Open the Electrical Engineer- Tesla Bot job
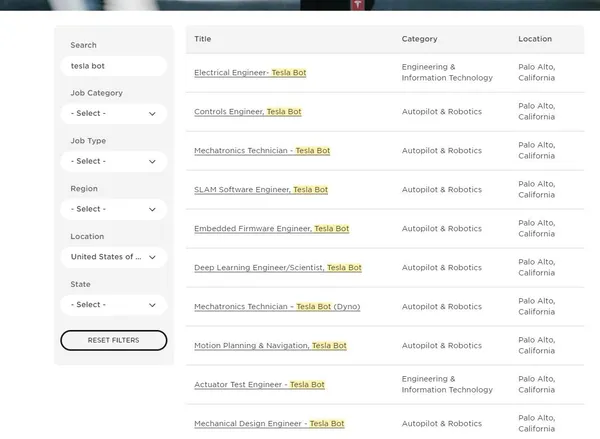 250,73
